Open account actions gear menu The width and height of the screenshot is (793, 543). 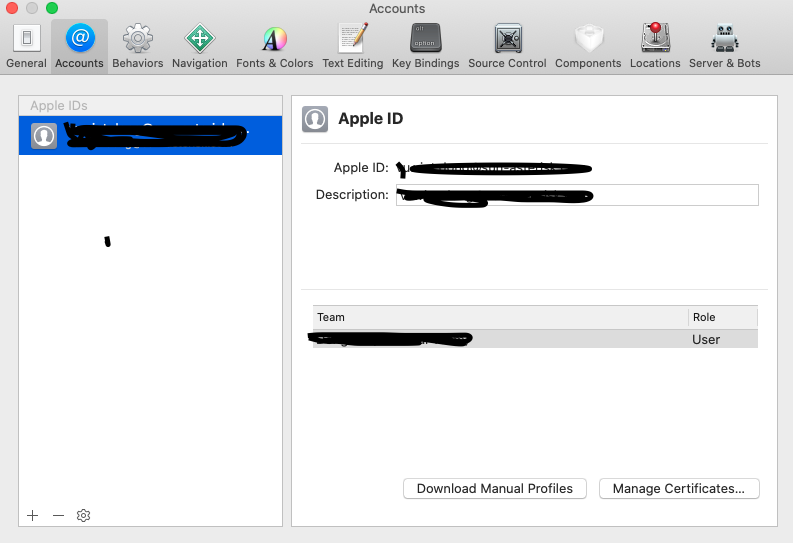coord(83,515)
